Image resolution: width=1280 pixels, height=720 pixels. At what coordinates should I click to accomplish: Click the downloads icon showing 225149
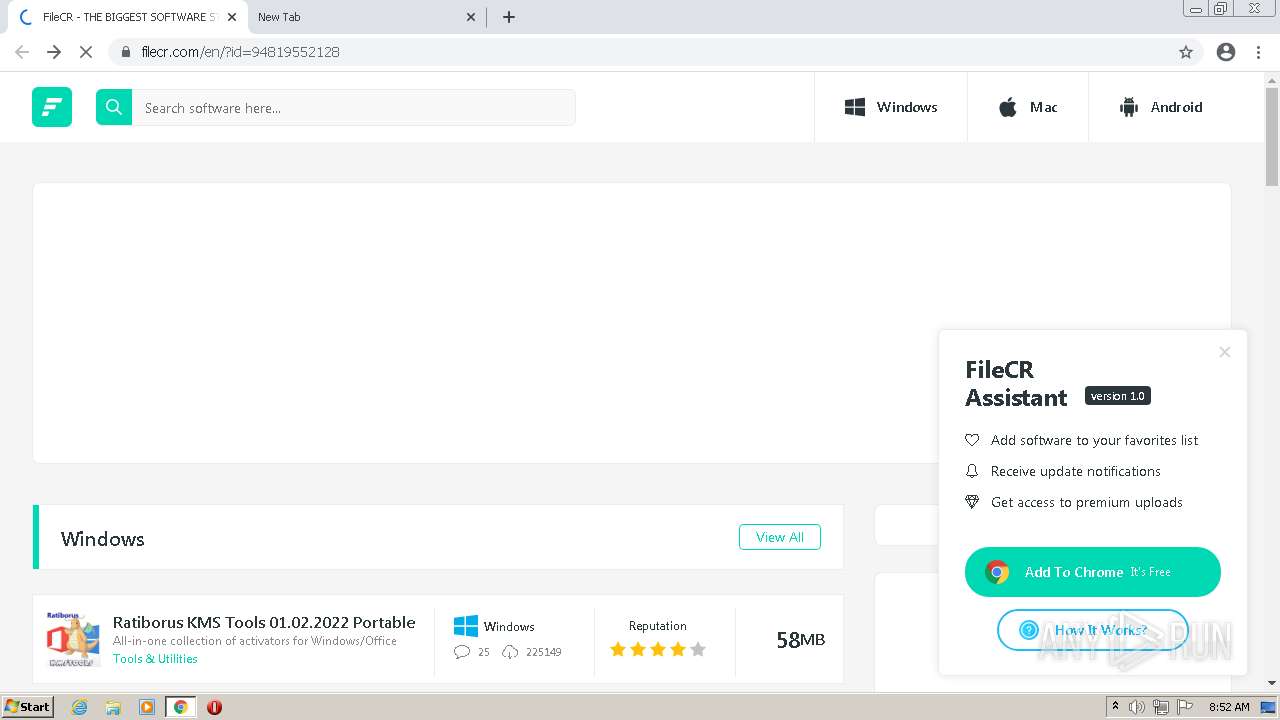(x=510, y=652)
